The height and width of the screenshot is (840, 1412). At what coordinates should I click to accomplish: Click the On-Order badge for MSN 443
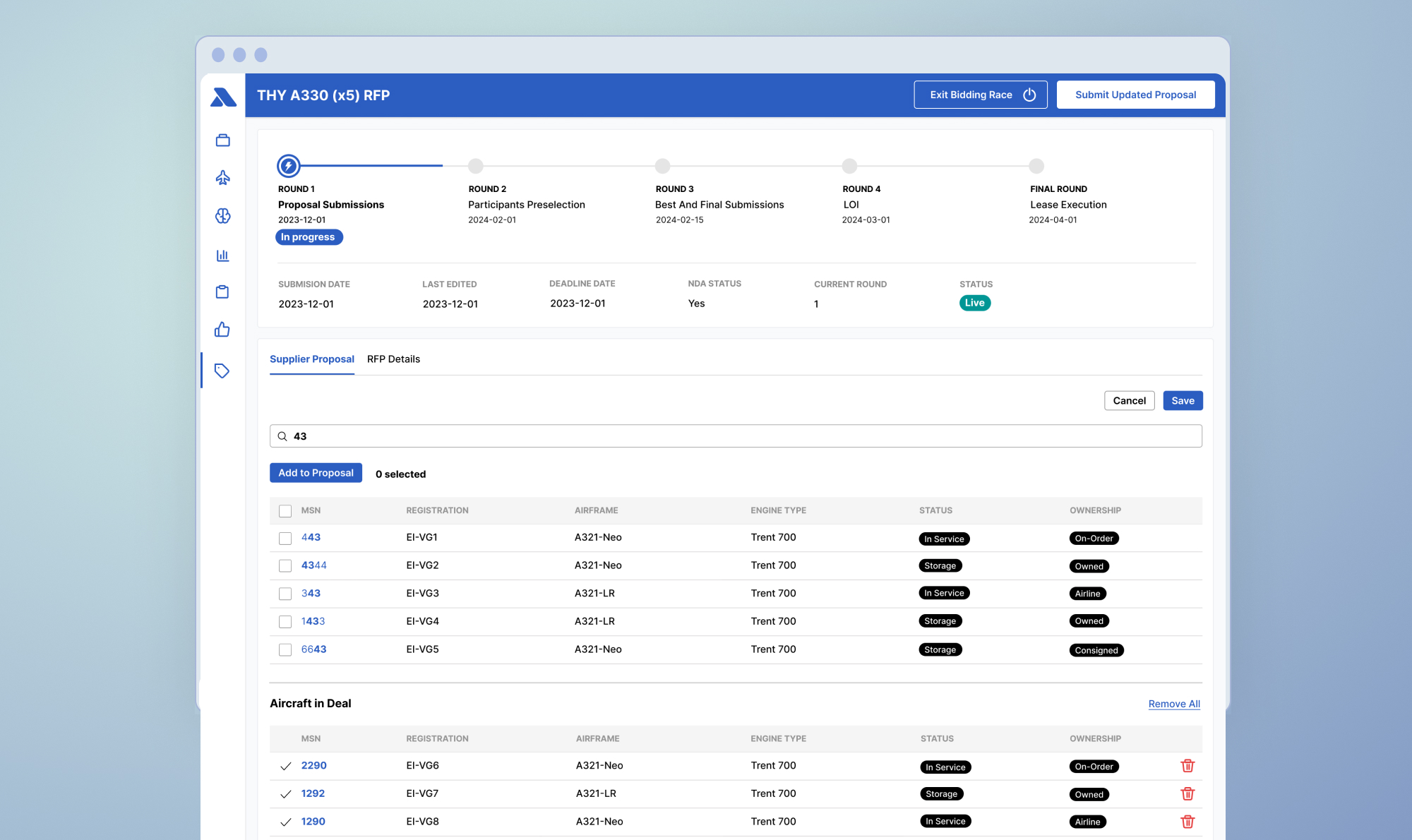click(1094, 539)
